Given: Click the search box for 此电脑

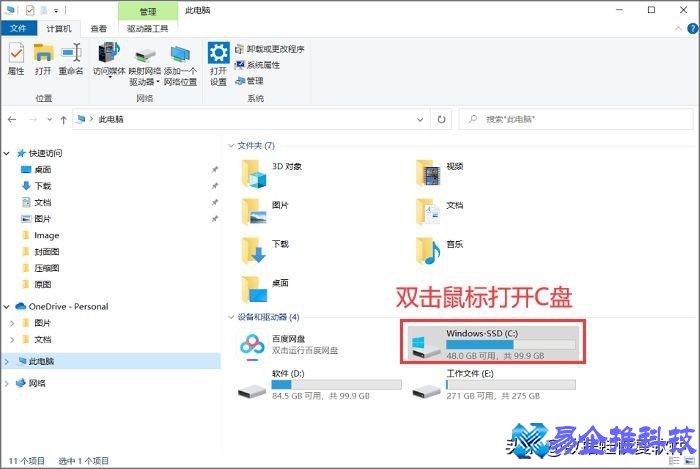Looking at the screenshot, I should click(576, 119).
